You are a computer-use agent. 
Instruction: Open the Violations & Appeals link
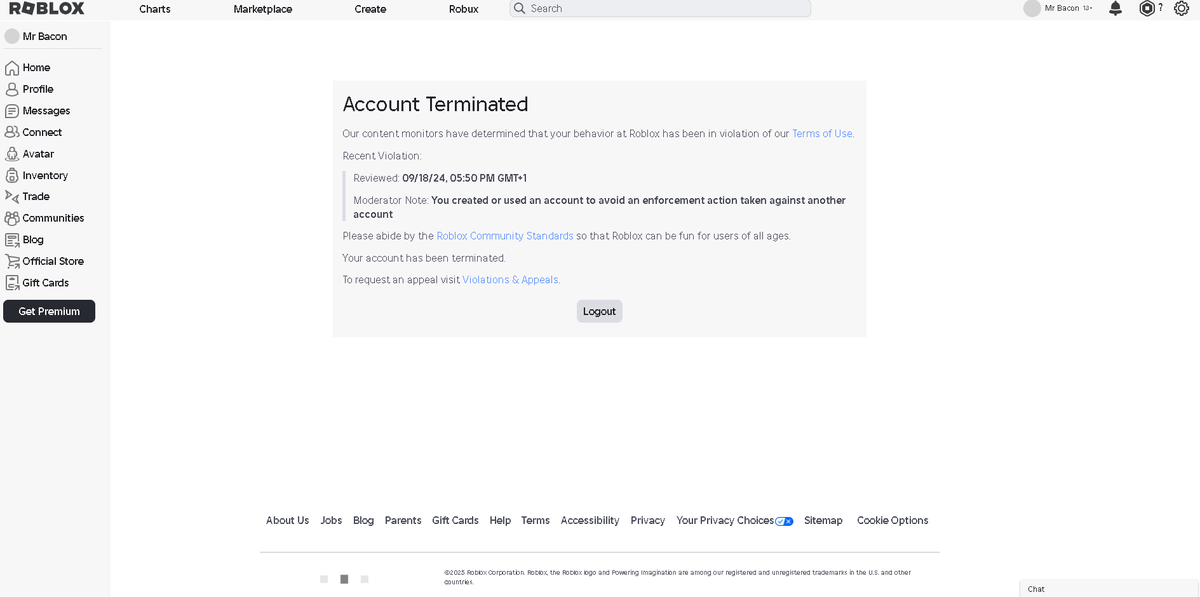(x=510, y=280)
